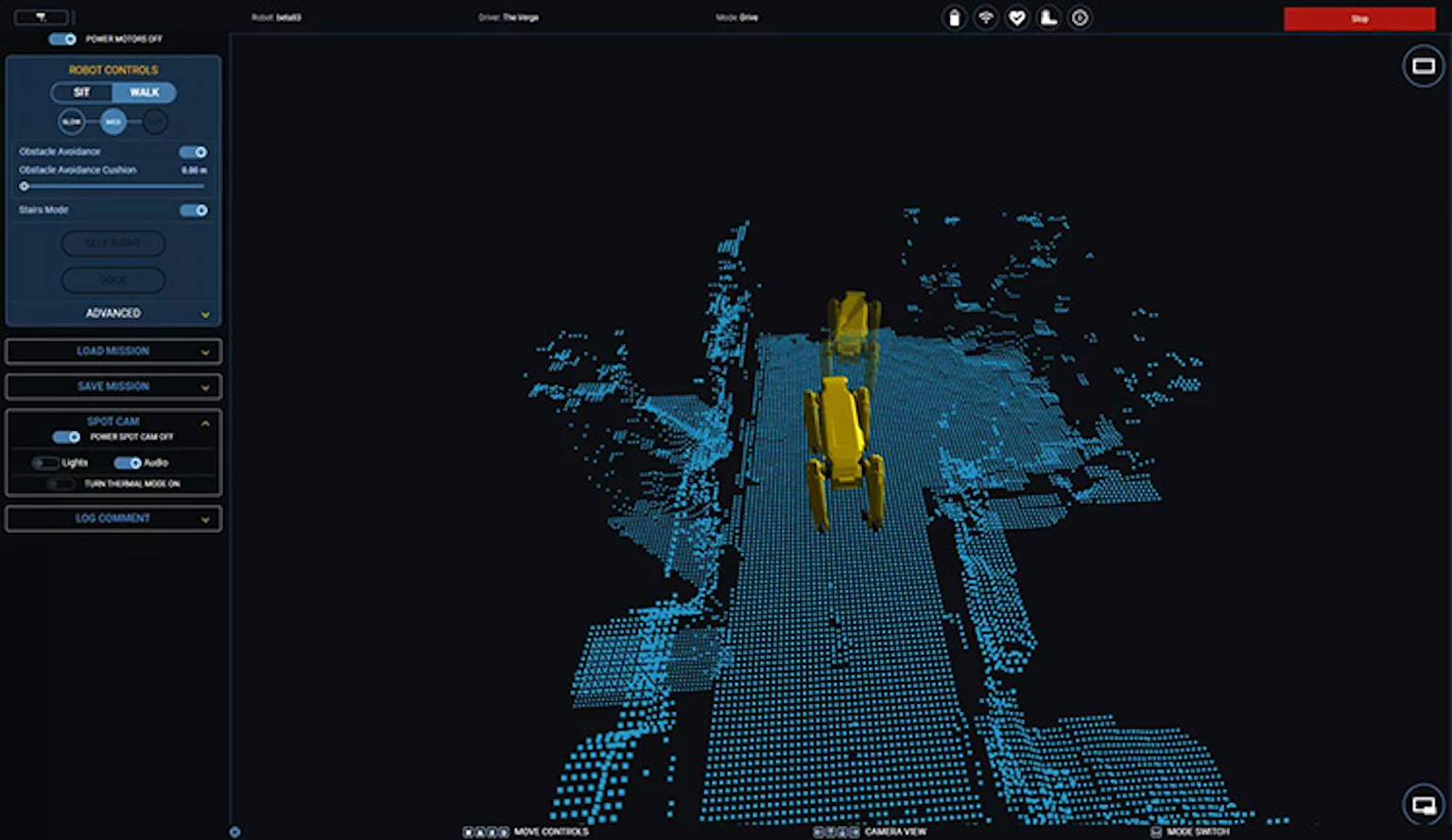Screen dimensions: 1452x840
Task: Click the circular power status icon
Action: [1080, 18]
